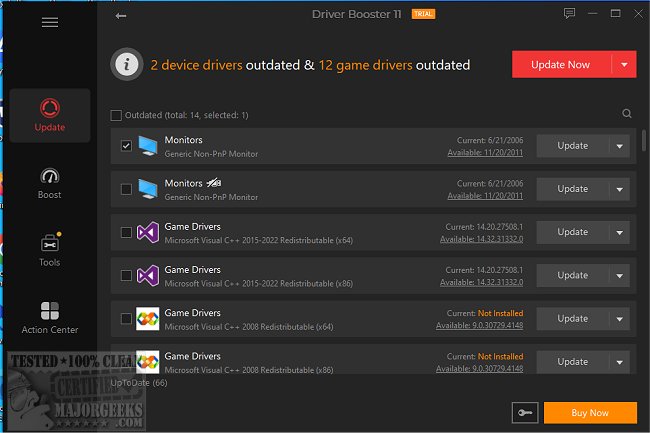Click Visual C++ 2015-2022 (x64) icon

pos(148,232)
